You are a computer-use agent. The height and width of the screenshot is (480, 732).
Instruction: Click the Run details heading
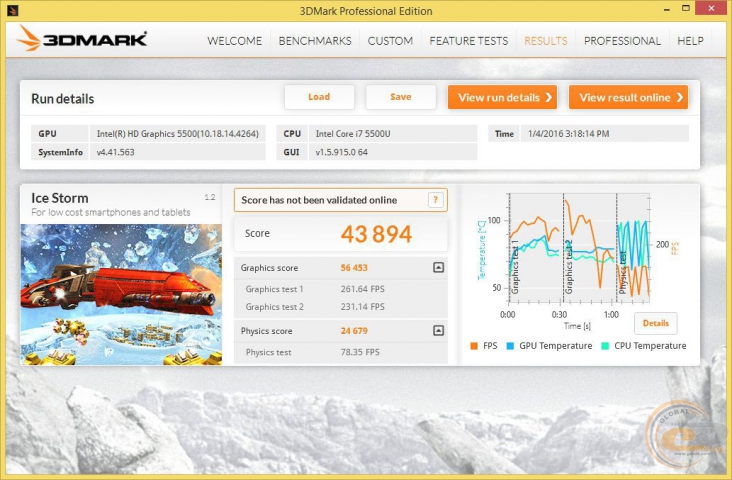[x=63, y=99]
